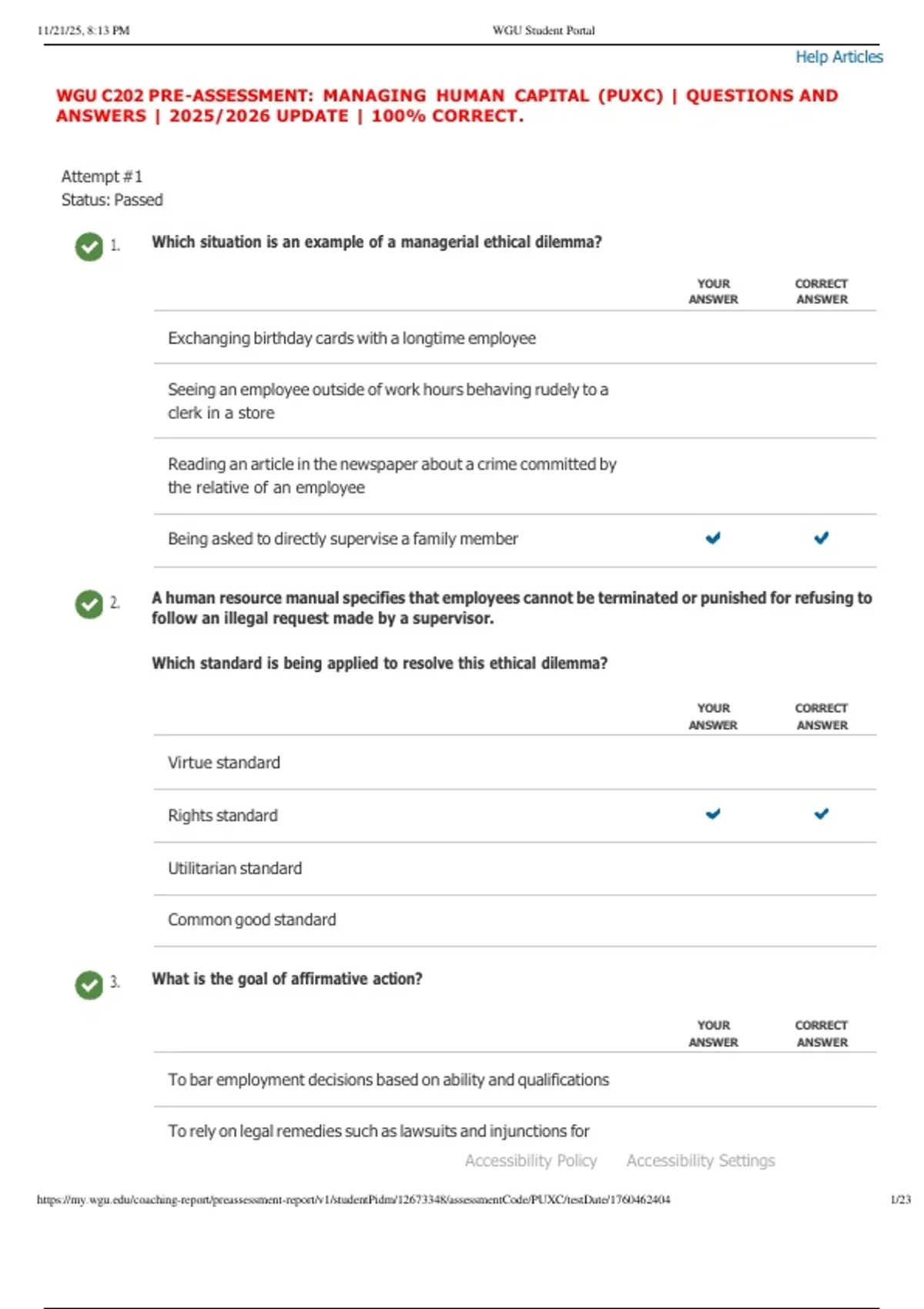This screenshot has height=1309, width=924.
Task: Select the Exchanging birthday cards answer option
Action: coord(514,338)
